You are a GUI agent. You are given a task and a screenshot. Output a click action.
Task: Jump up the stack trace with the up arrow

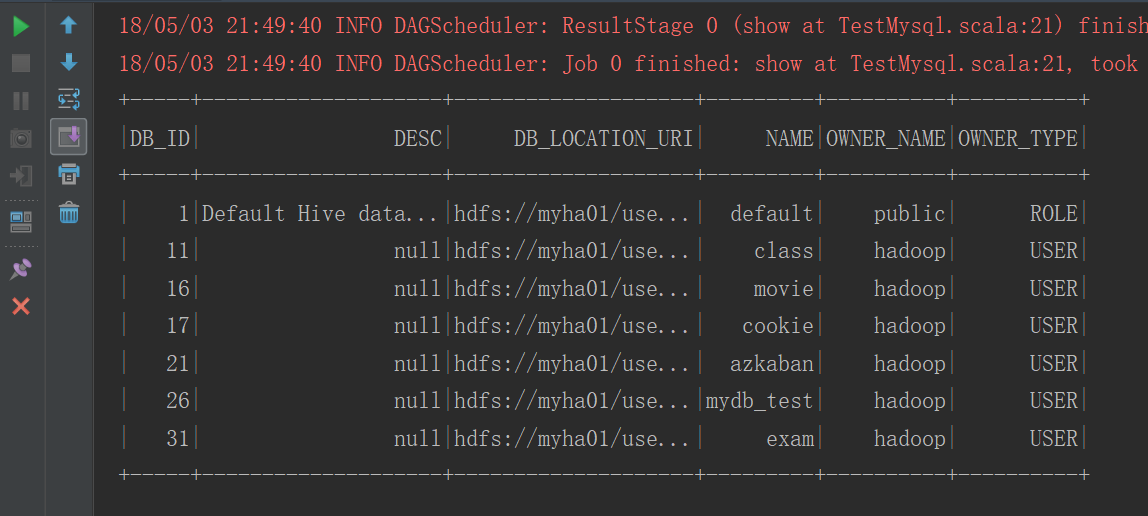pos(69,26)
